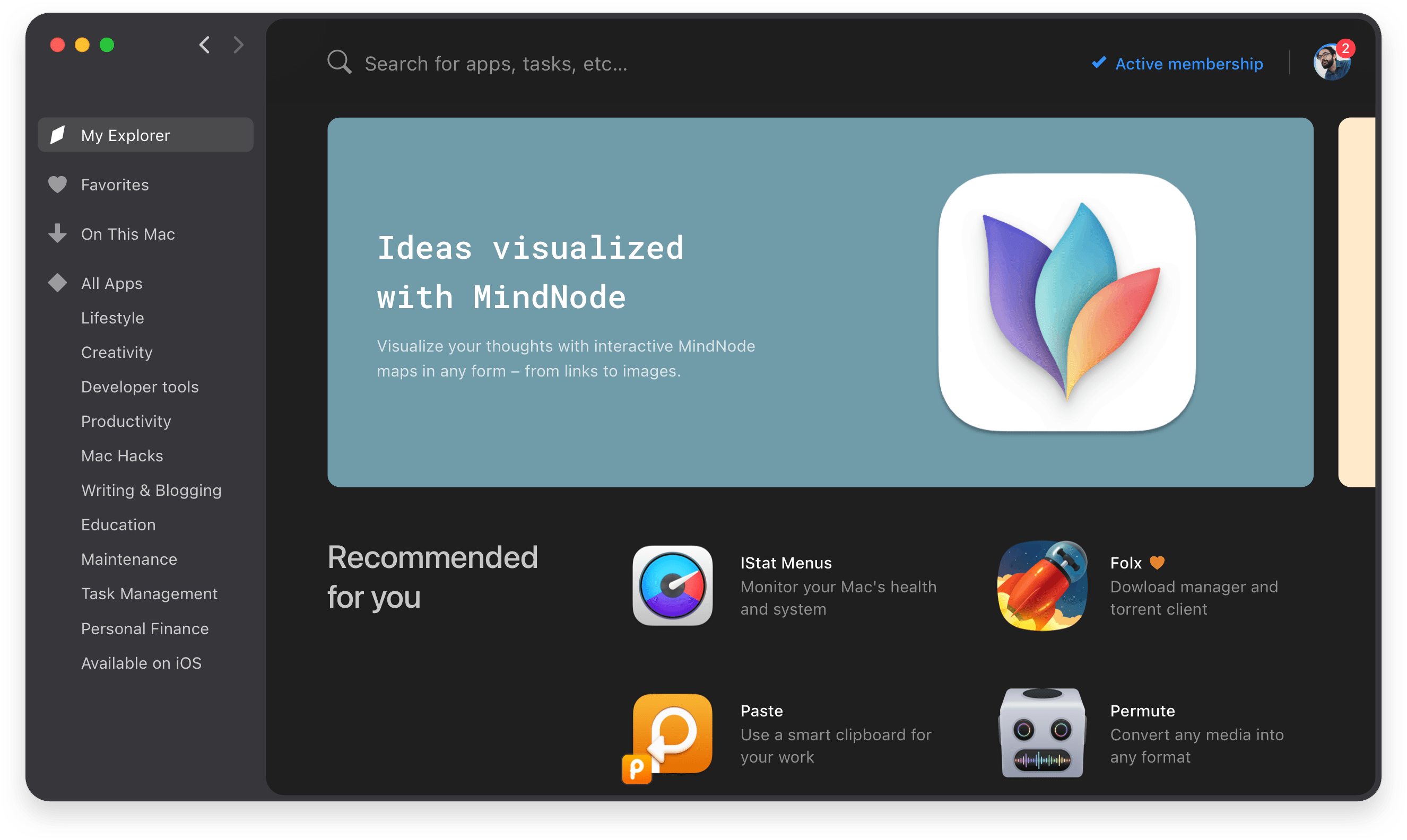Viewport: 1407px width, 840px height.
Task: Select the Lifestyle category
Action: pyautogui.click(x=112, y=318)
